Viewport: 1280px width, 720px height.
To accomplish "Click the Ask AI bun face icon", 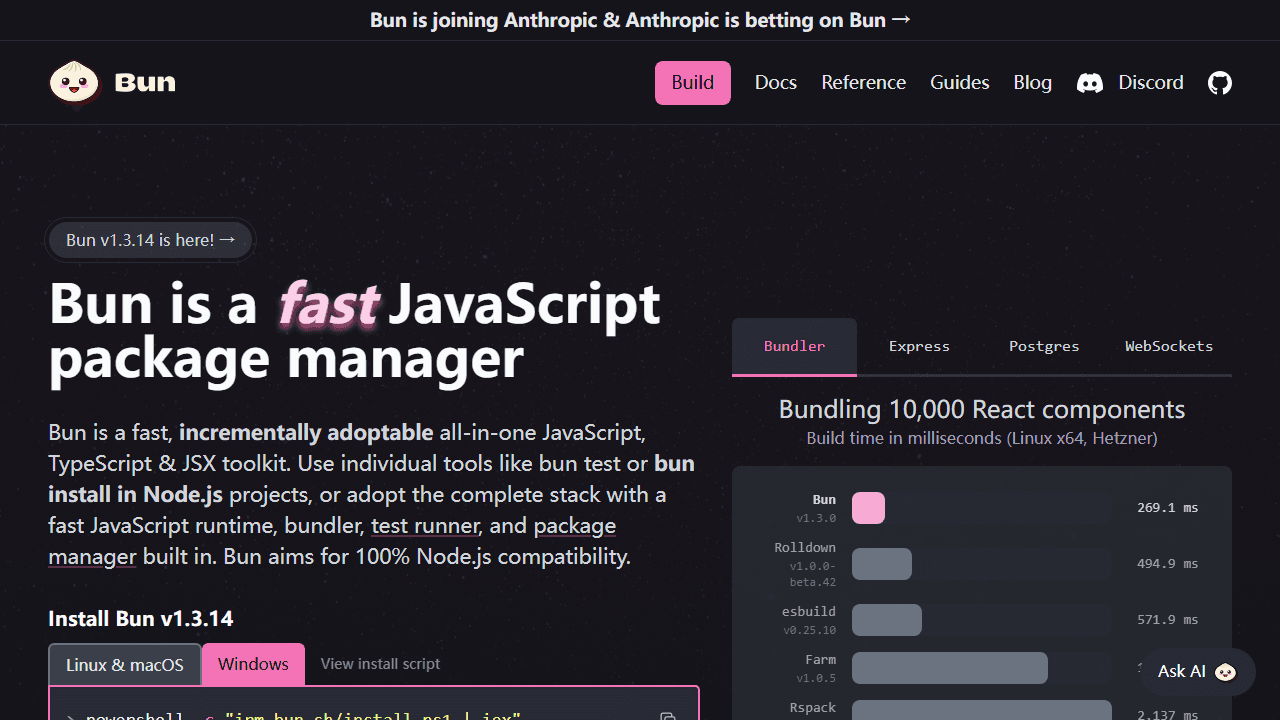I will [x=1225, y=672].
